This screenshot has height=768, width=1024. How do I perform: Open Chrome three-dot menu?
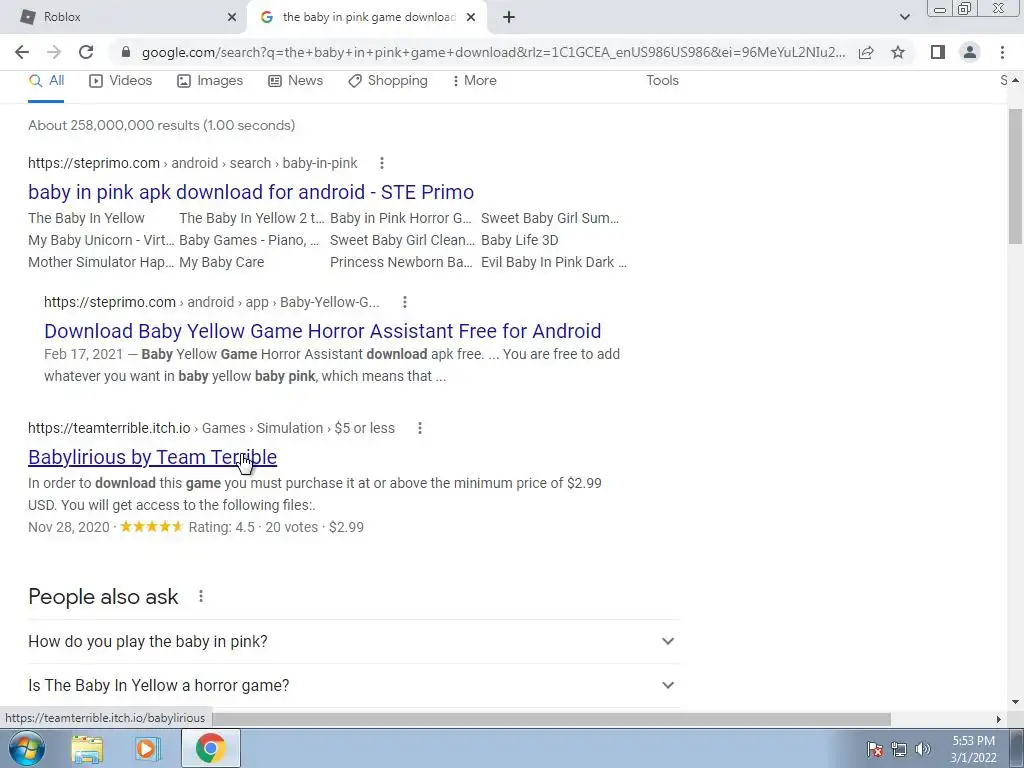pyautogui.click(x=1002, y=52)
